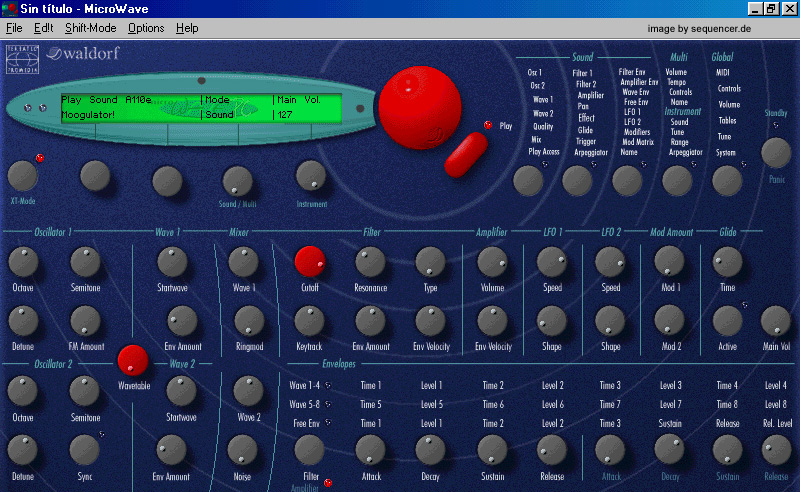Click the envelope Filter/Amplifier select knob
This screenshot has width=800, height=492.
(309, 451)
